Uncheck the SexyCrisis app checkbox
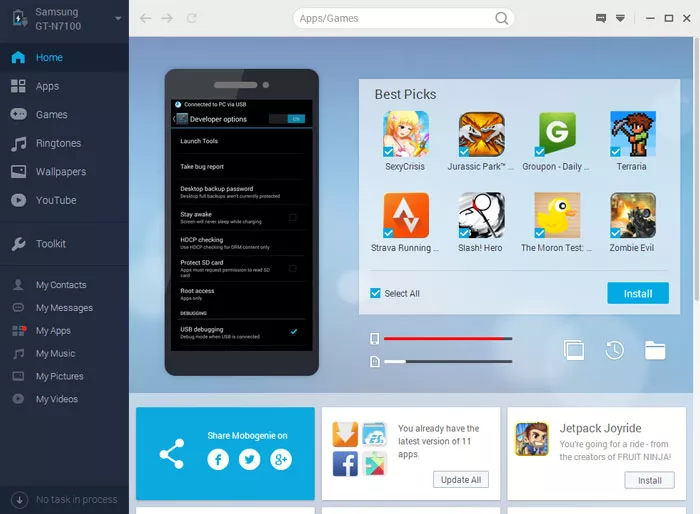 [x=388, y=151]
